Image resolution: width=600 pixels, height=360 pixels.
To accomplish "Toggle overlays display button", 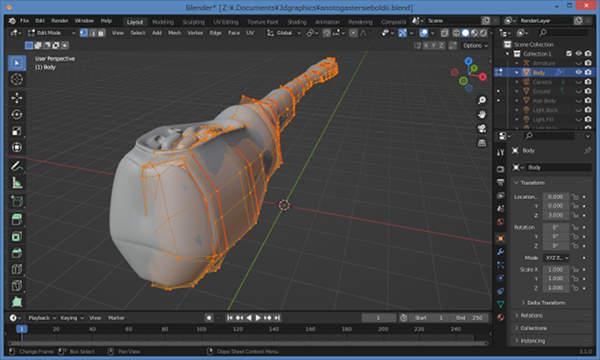I will (x=424, y=33).
